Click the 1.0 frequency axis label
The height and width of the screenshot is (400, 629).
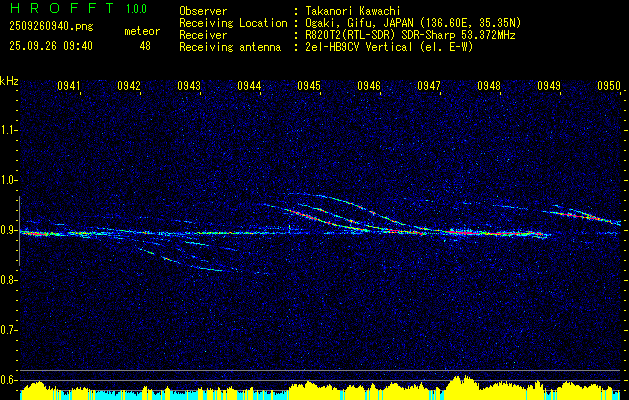click(x=8, y=180)
